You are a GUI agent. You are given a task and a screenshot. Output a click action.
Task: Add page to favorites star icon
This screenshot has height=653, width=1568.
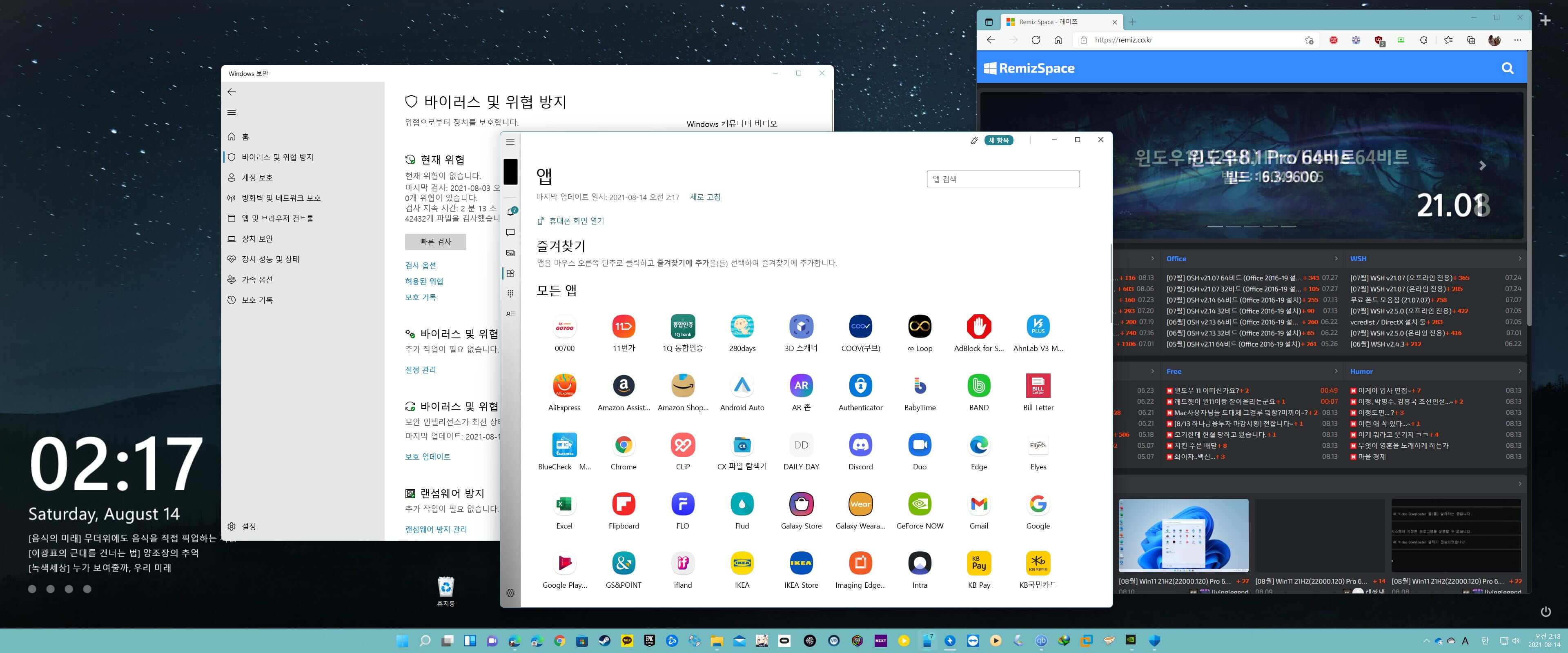click(1309, 40)
